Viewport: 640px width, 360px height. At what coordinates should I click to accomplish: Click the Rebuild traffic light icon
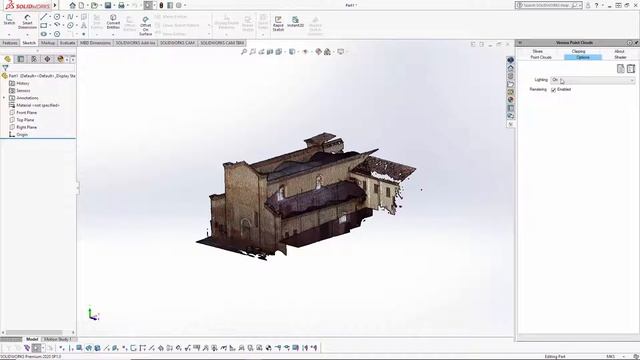[x=161, y=5]
